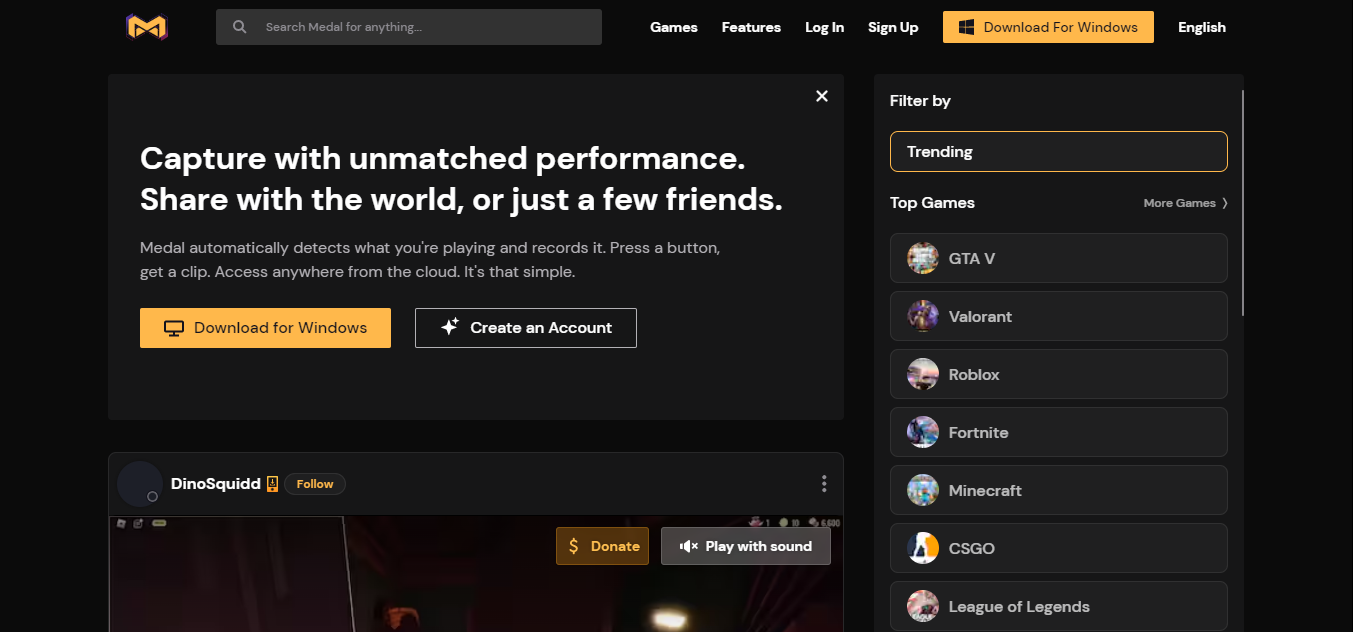Focus the Search Medal input field
This screenshot has width=1353, height=632.
[x=409, y=27]
